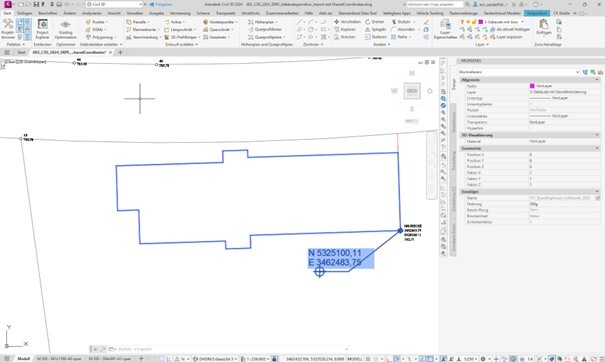This screenshot has height=362, width=605.
Task: Click the magenta layer color swatch in ribbon
Action: click(x=480, y=22)
